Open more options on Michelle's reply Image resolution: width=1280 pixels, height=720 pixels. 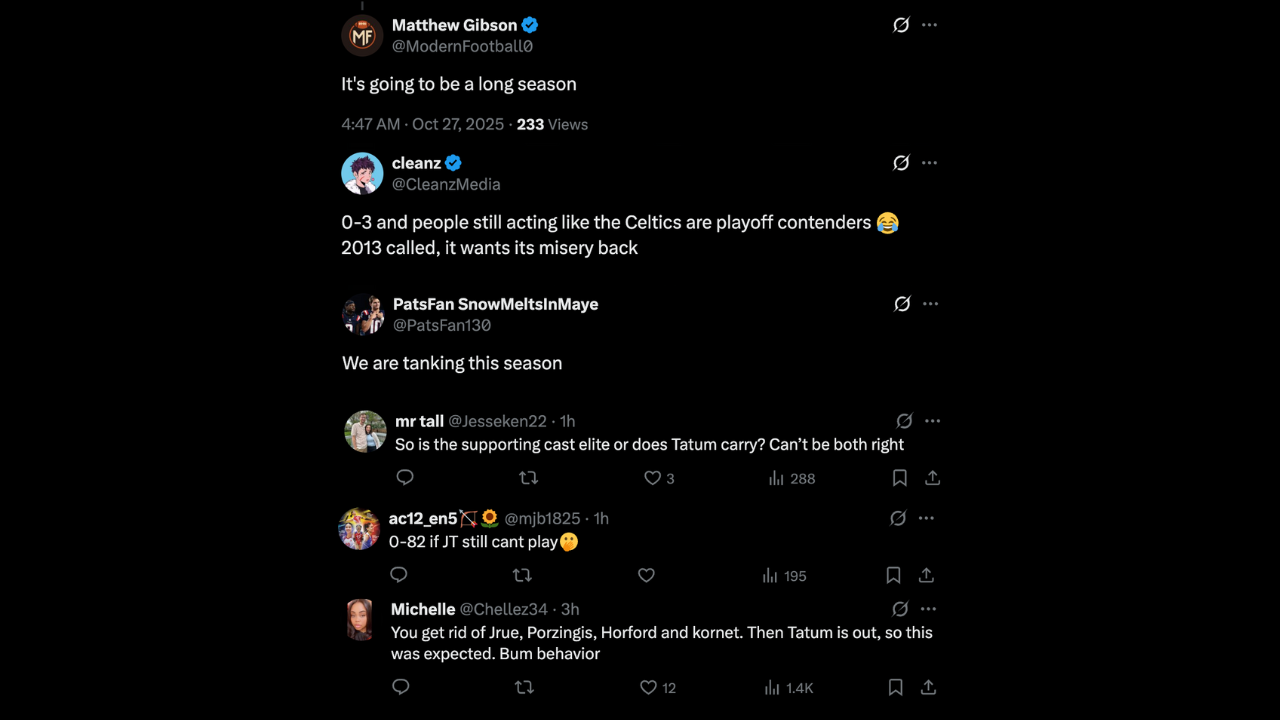coord(929,609)
